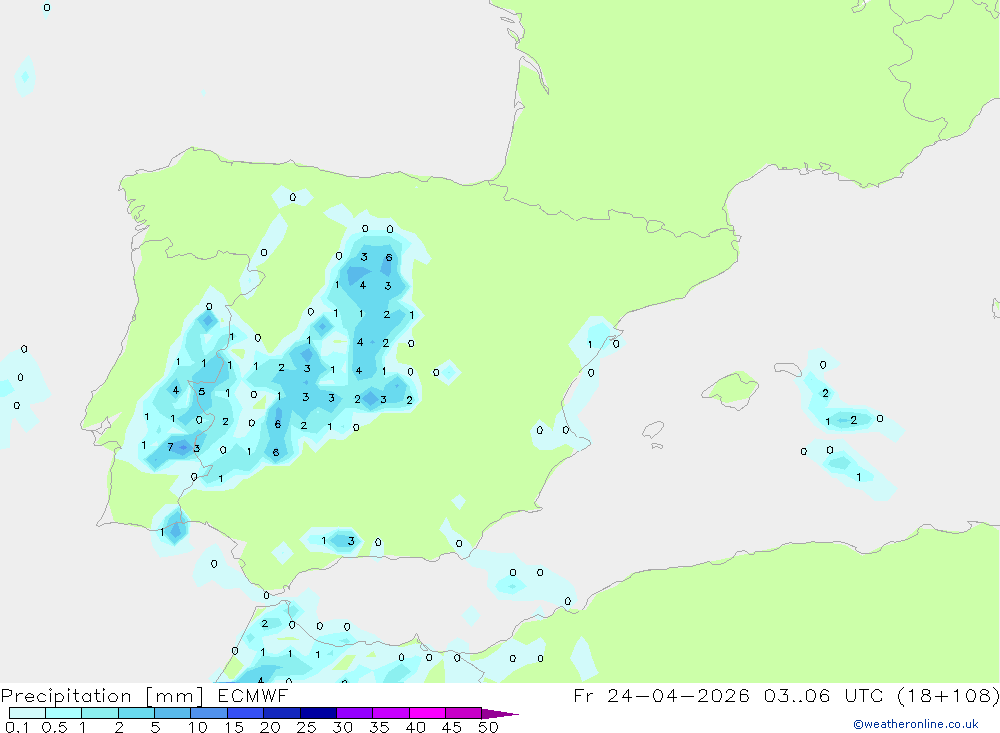Click the legend label '40'

416,727
